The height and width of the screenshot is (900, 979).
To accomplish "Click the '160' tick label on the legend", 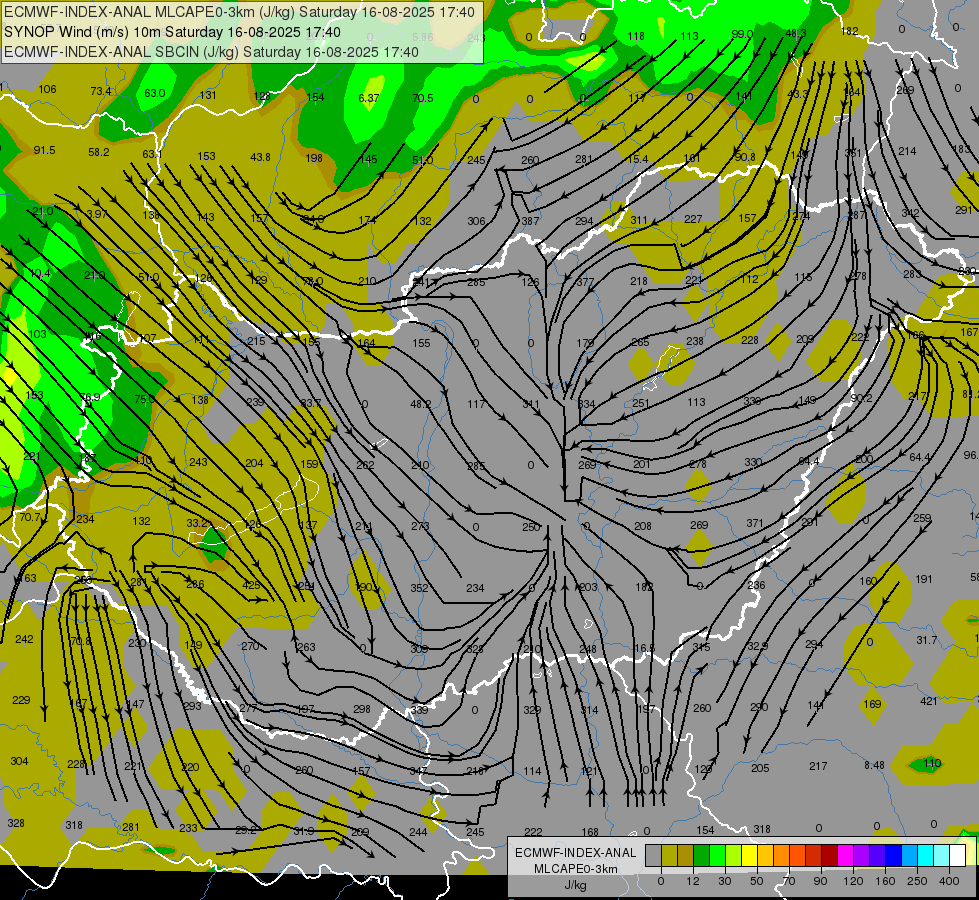I will 885,881.
